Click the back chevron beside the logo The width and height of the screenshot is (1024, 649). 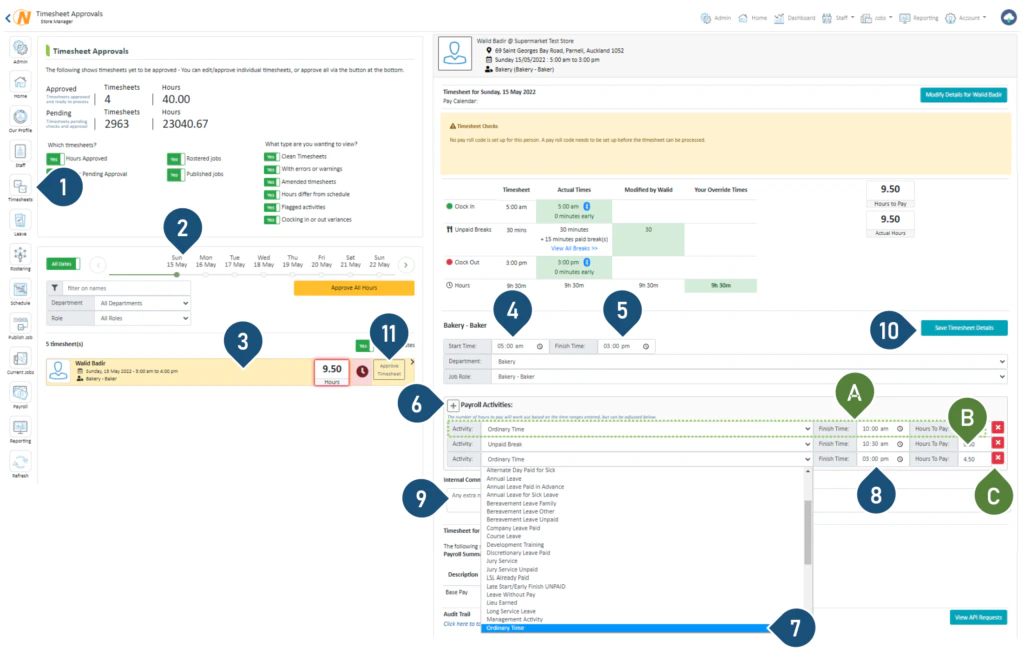tap(8, 18)
